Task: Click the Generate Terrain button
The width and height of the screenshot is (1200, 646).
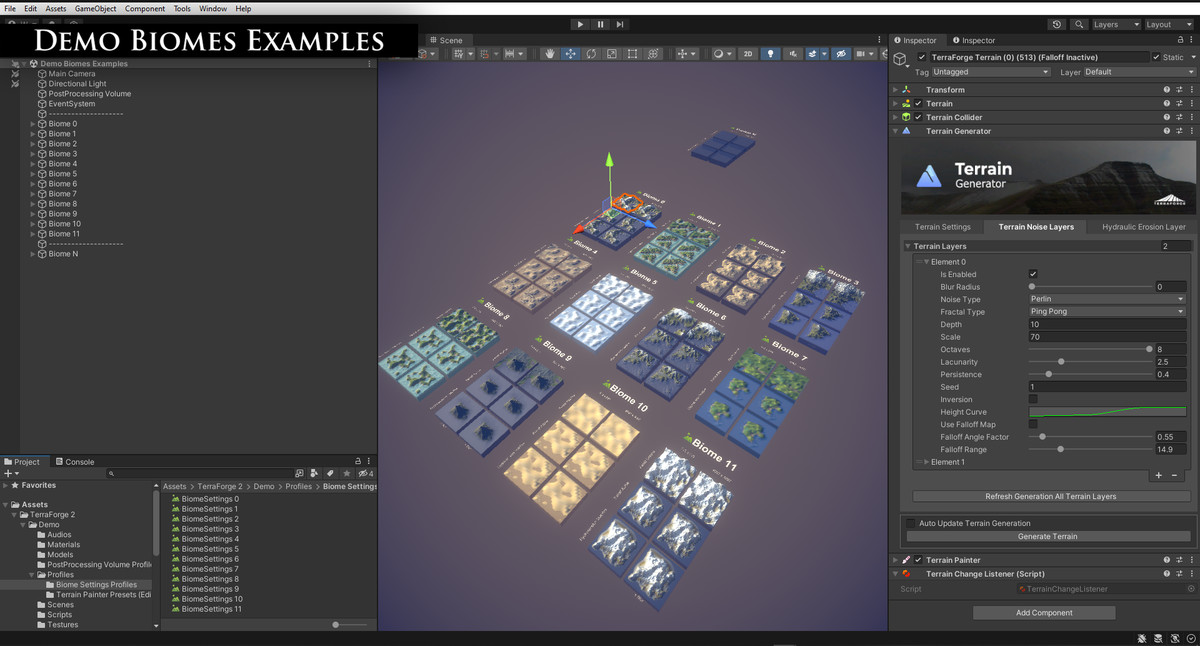Action: tap(1047, 536)
